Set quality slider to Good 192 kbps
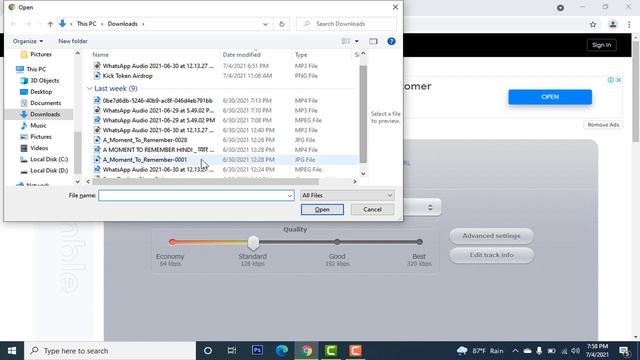Screen dimensions: 640x360 337,242
